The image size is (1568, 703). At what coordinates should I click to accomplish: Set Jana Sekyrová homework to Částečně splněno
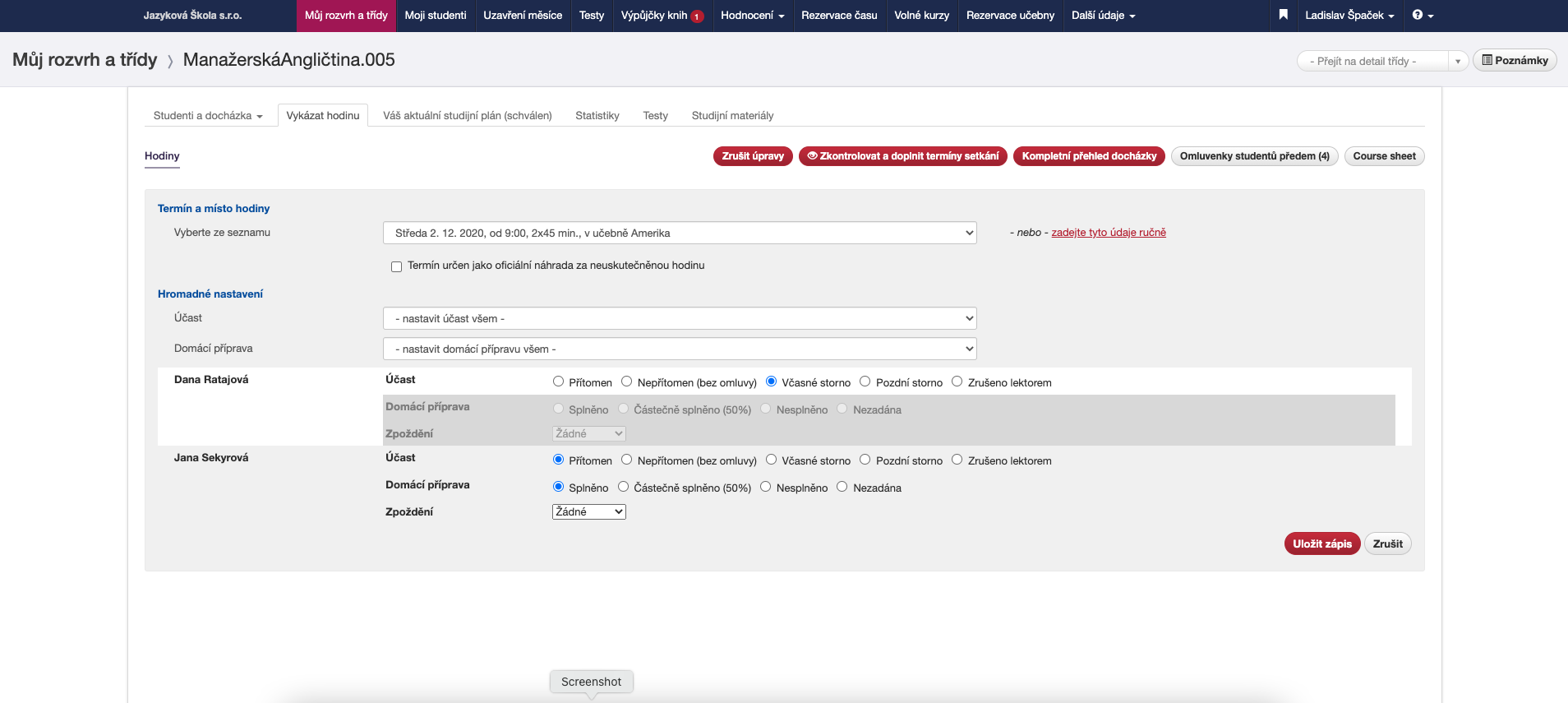(x=623, y=487)
